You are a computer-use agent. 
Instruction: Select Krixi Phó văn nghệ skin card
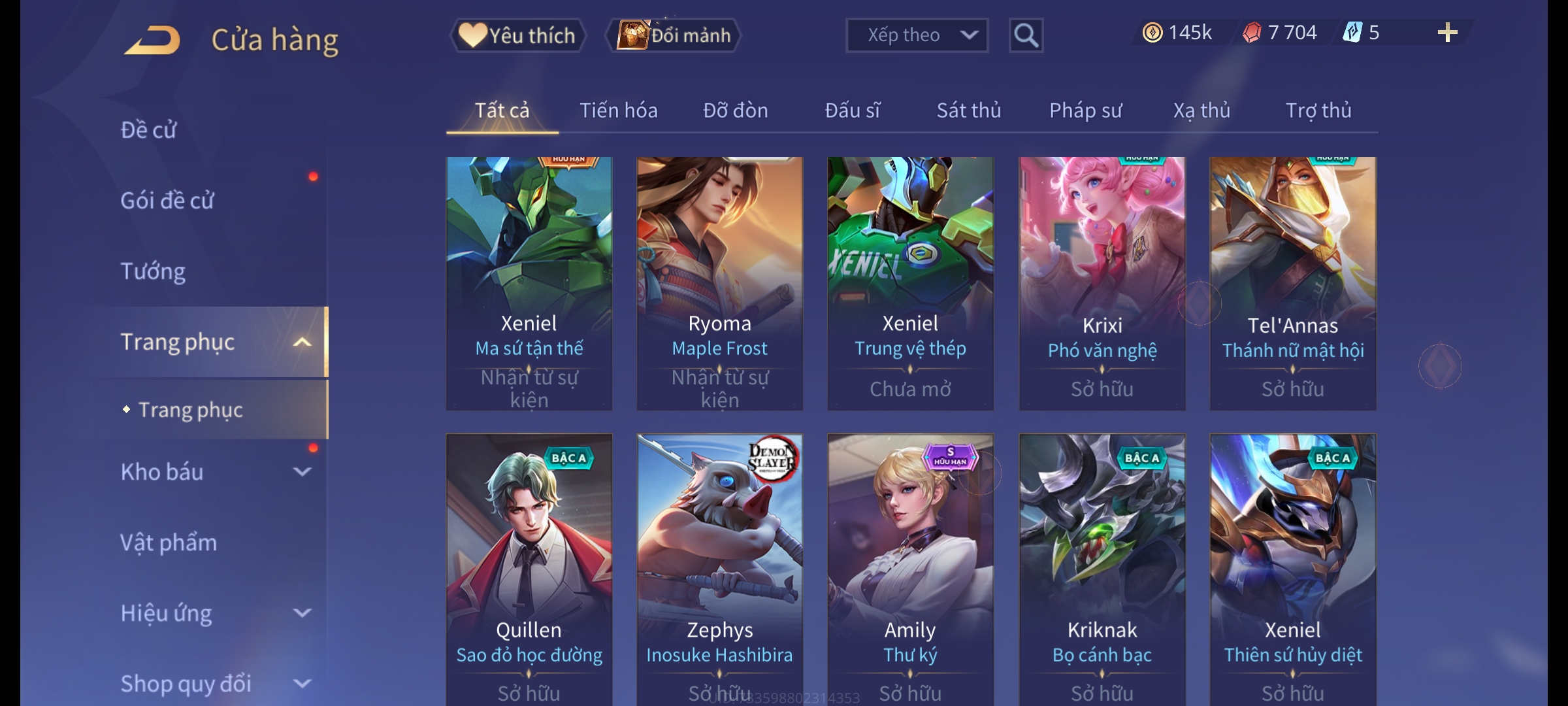[x=1102, y=284]
